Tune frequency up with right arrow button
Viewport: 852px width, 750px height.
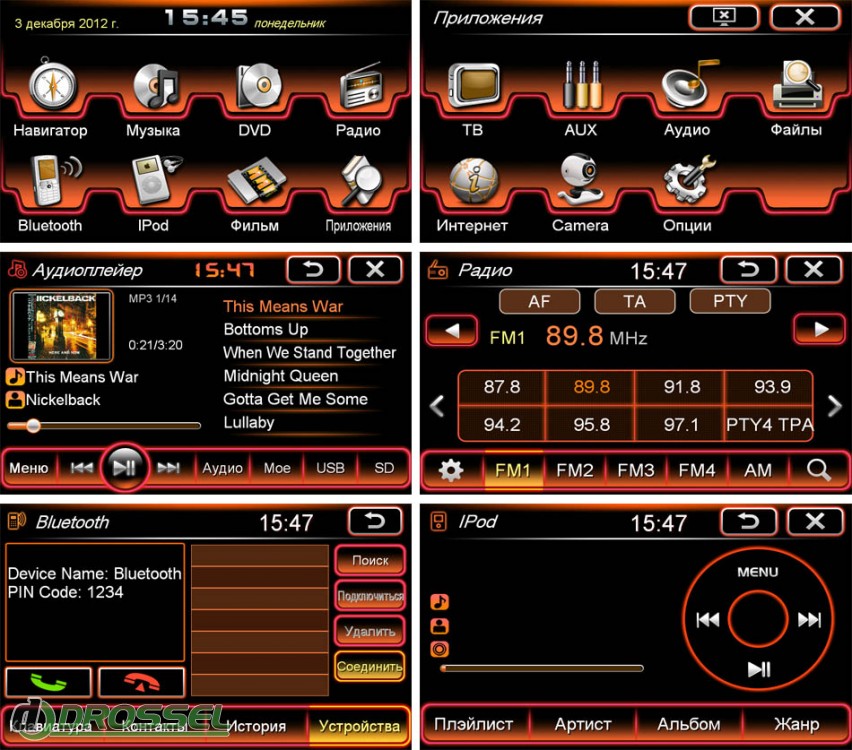point(820,329)
